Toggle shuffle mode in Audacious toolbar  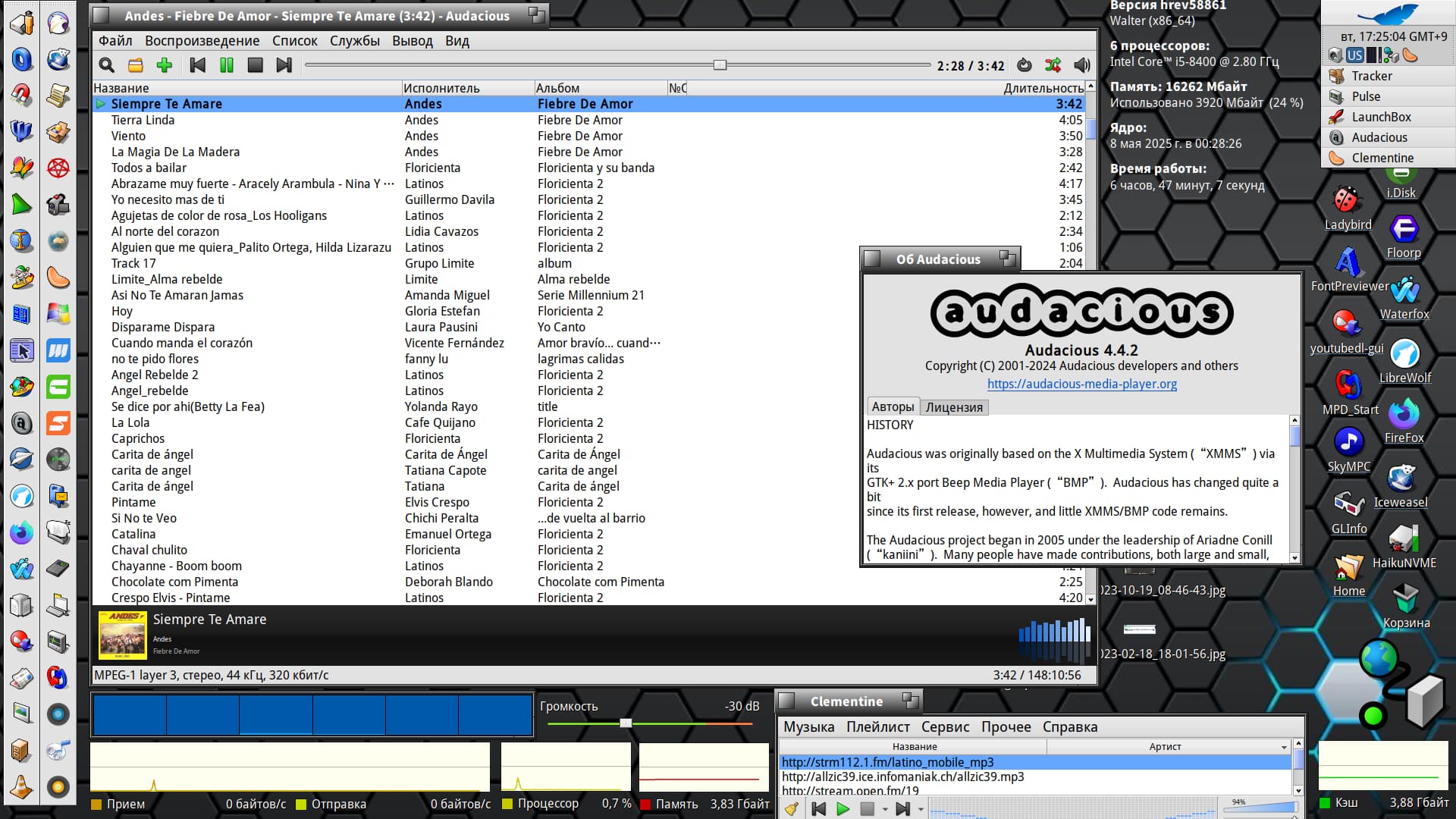1053,65
